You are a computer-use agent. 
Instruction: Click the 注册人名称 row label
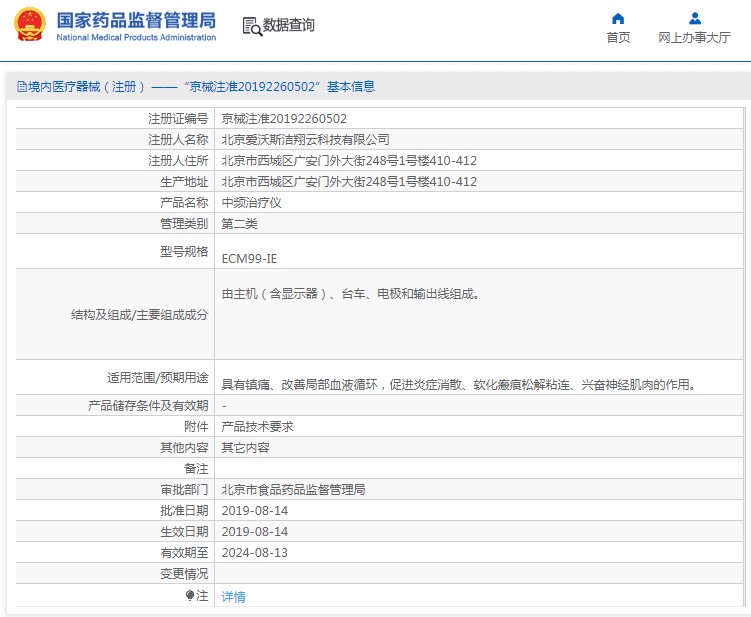pyautogui.click(x=178, y=139)
